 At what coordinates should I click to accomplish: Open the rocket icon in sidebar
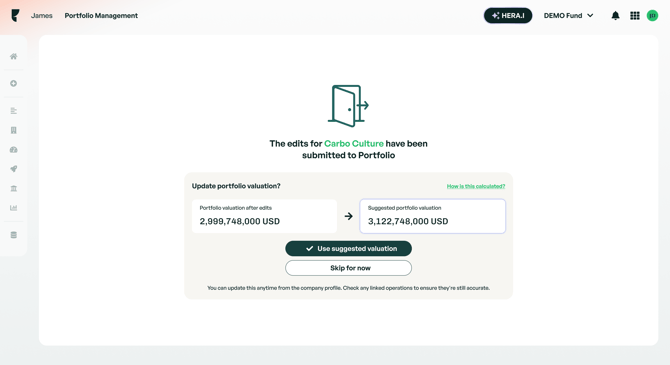click(x=14, y=169)
